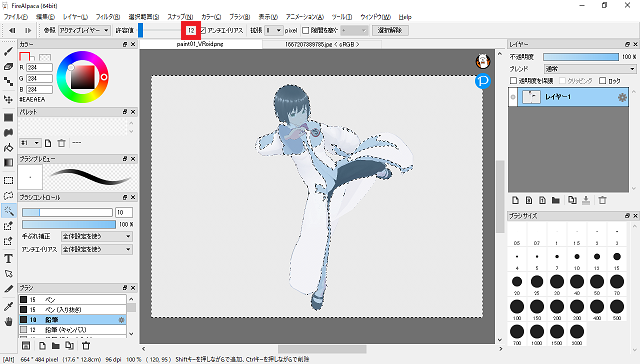Viewport: 640px width, 364px height.
Task: Select the Fill rectangle shape tool
Action: pos(9,118)
